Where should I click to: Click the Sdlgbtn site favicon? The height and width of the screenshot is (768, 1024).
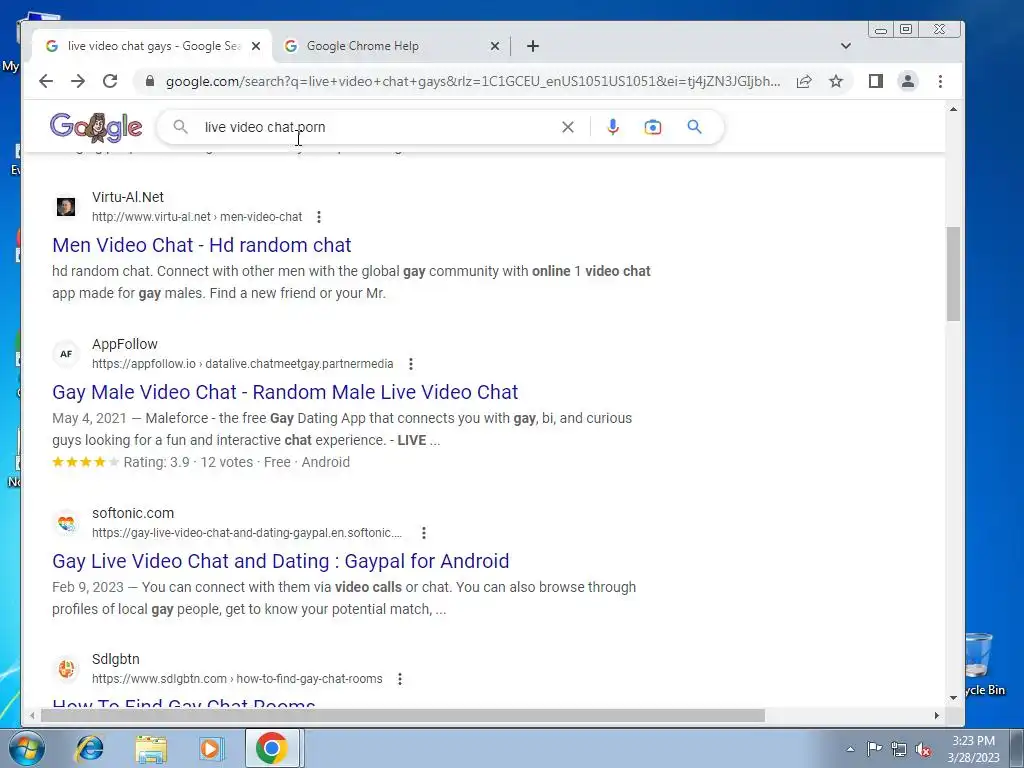66,669
